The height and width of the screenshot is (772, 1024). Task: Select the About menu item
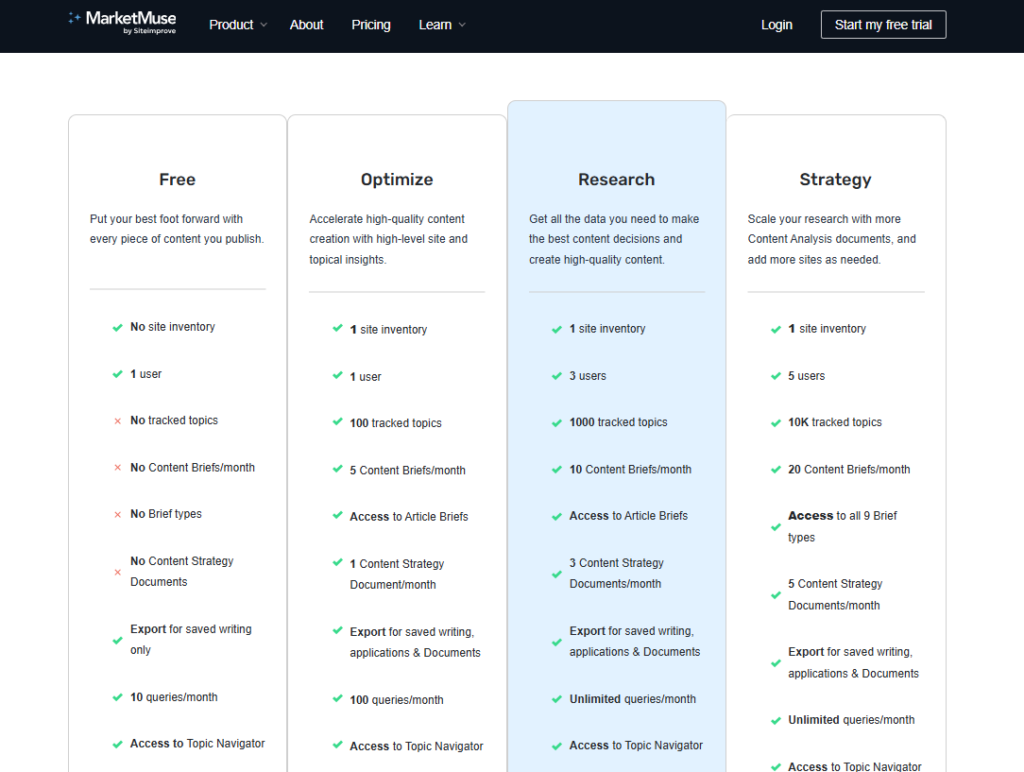click(306, 25)
